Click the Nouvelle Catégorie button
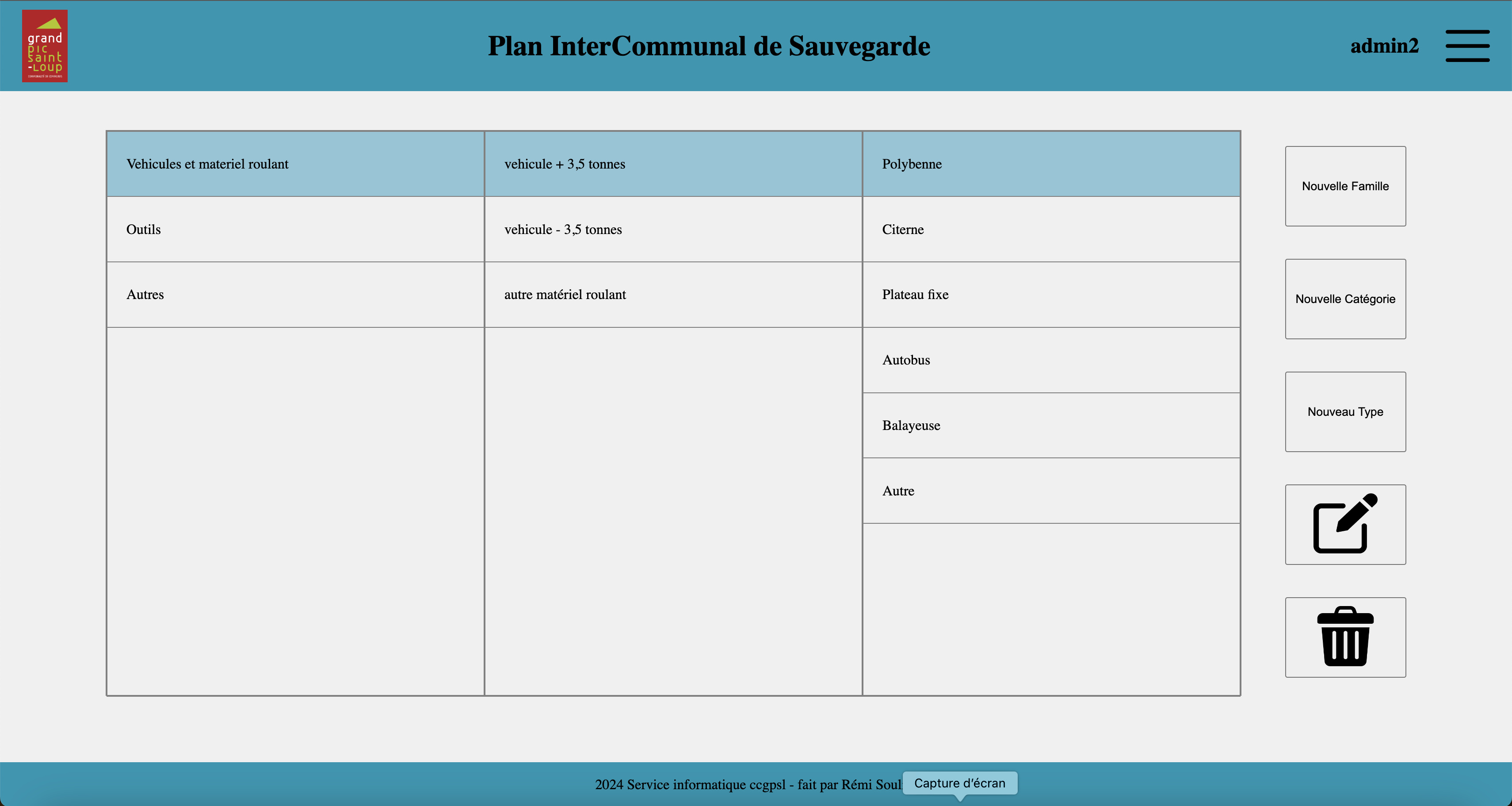Viewport: 1512px width, 806px height. (x=1345, y=299)
